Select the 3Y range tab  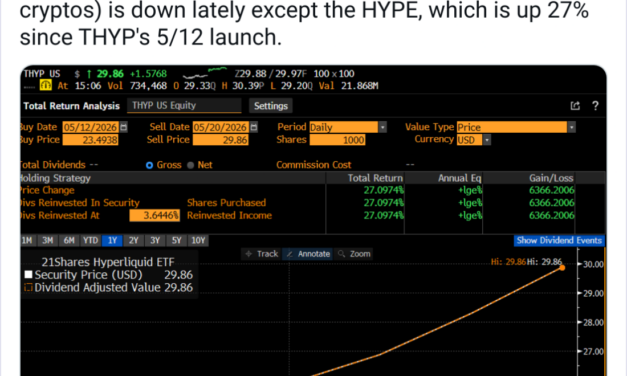tap(155, 240)
